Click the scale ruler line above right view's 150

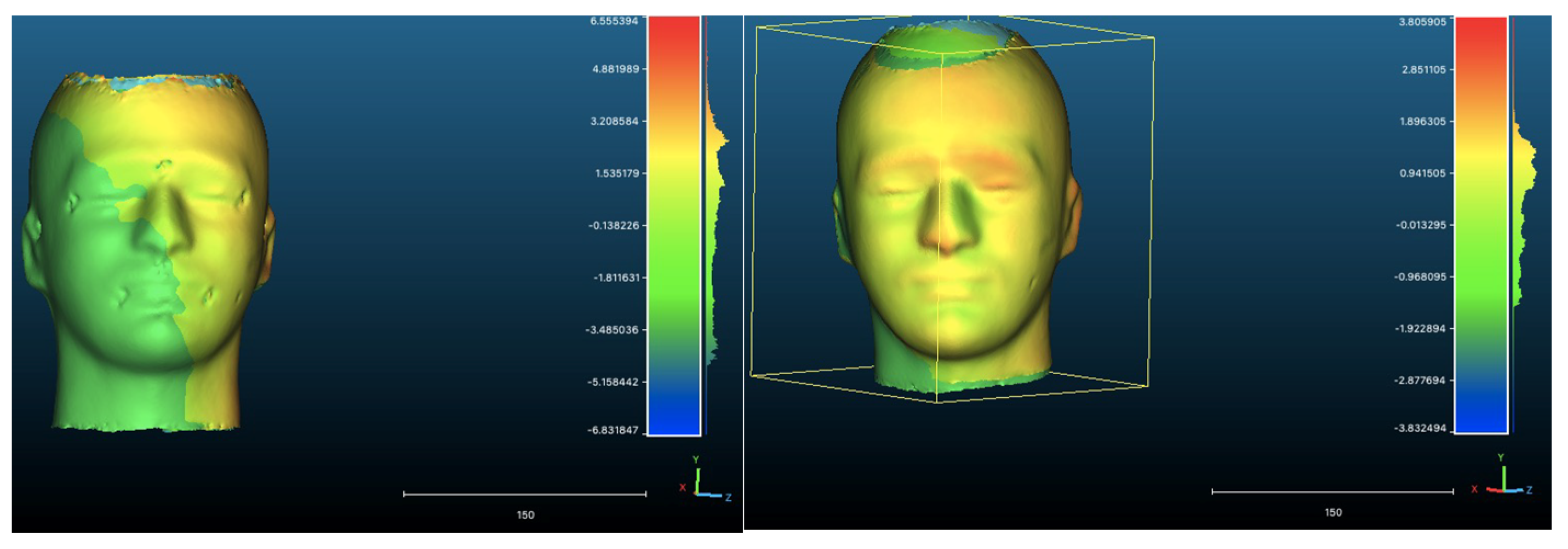pos(1332,492)
